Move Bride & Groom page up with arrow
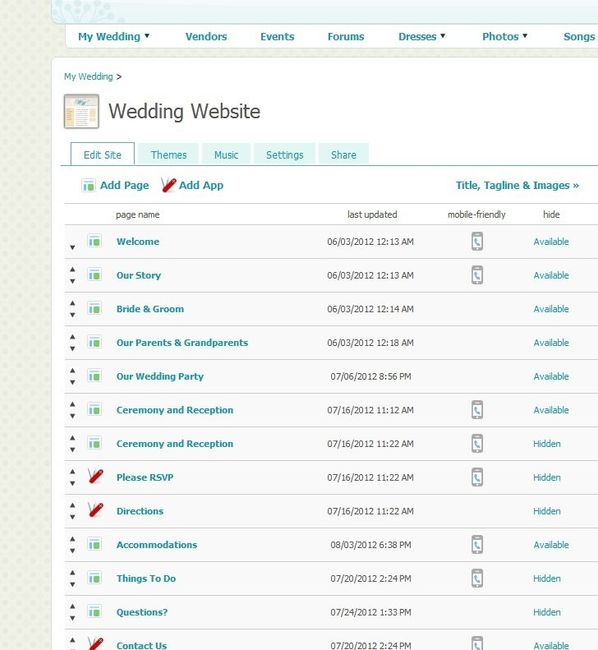 (x=73, y=303)
